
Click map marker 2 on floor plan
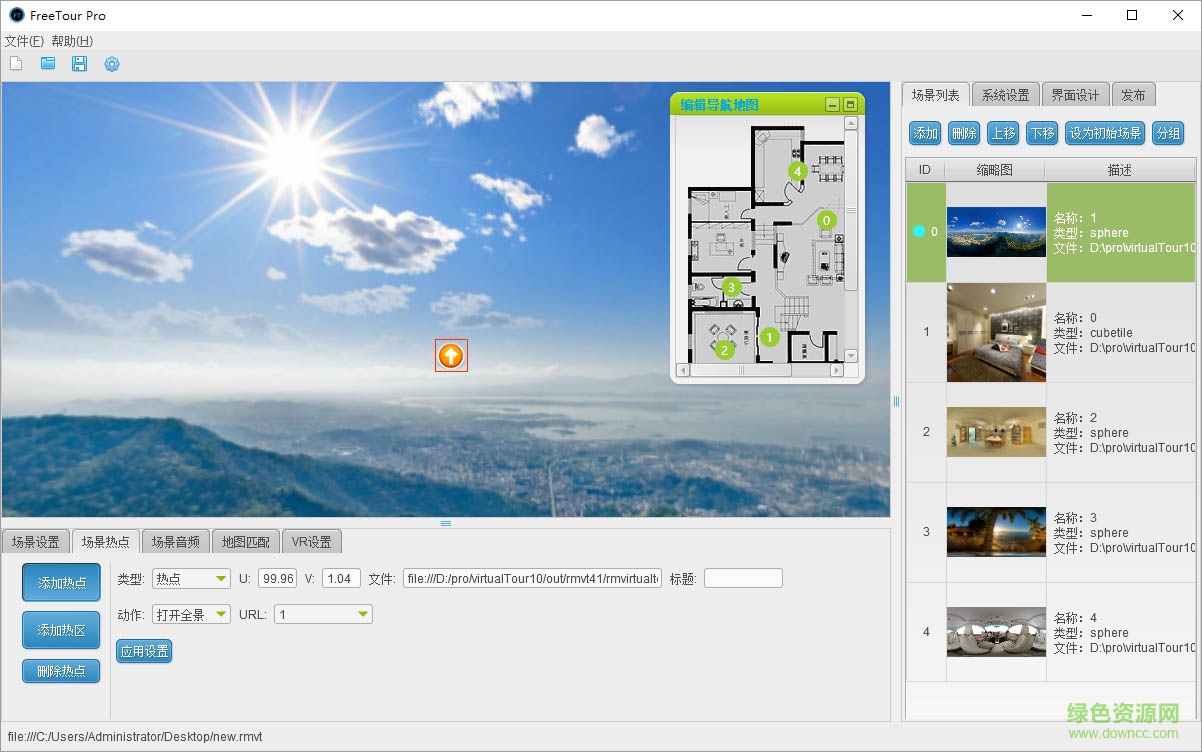click(724, 350)
